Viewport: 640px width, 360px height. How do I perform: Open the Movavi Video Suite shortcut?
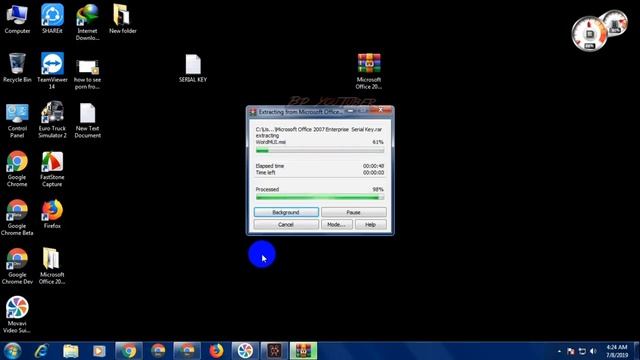(x=17, y=315)
